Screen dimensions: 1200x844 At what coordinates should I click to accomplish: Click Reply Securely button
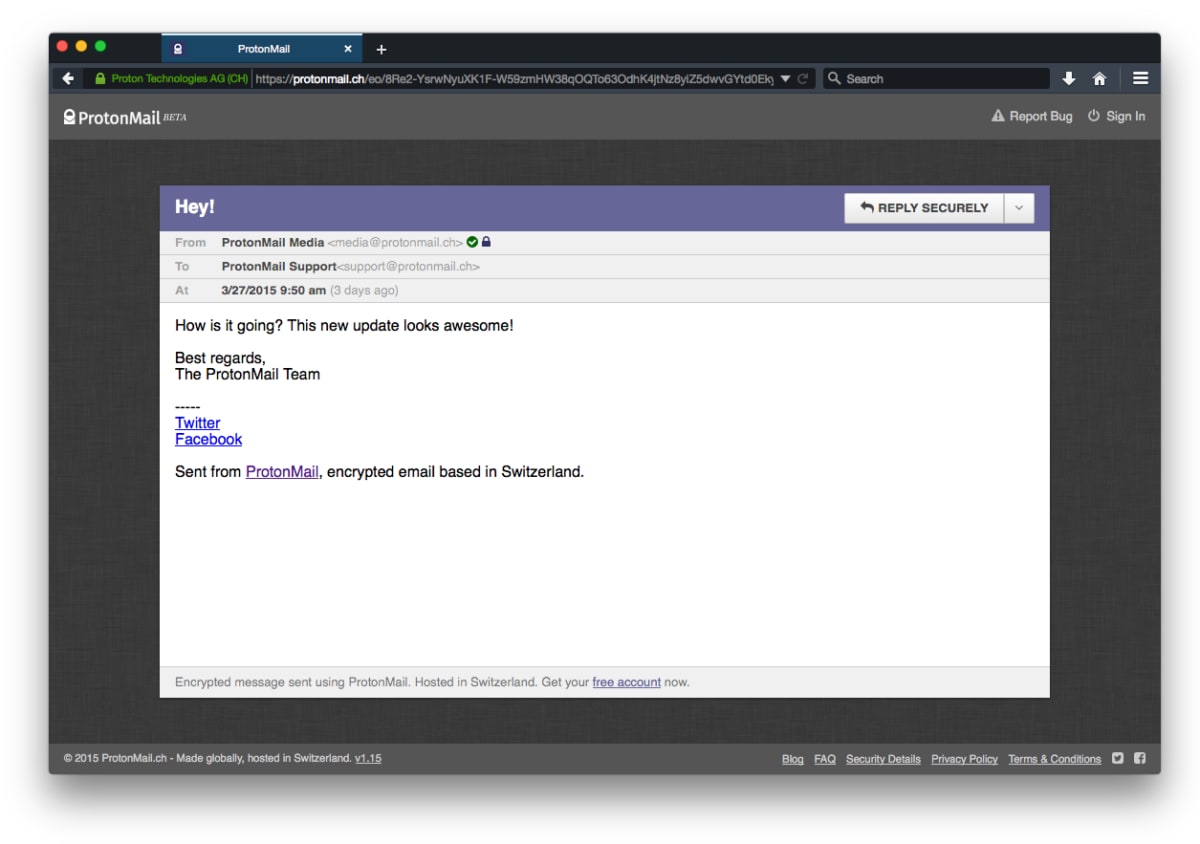tap(924, 208)
